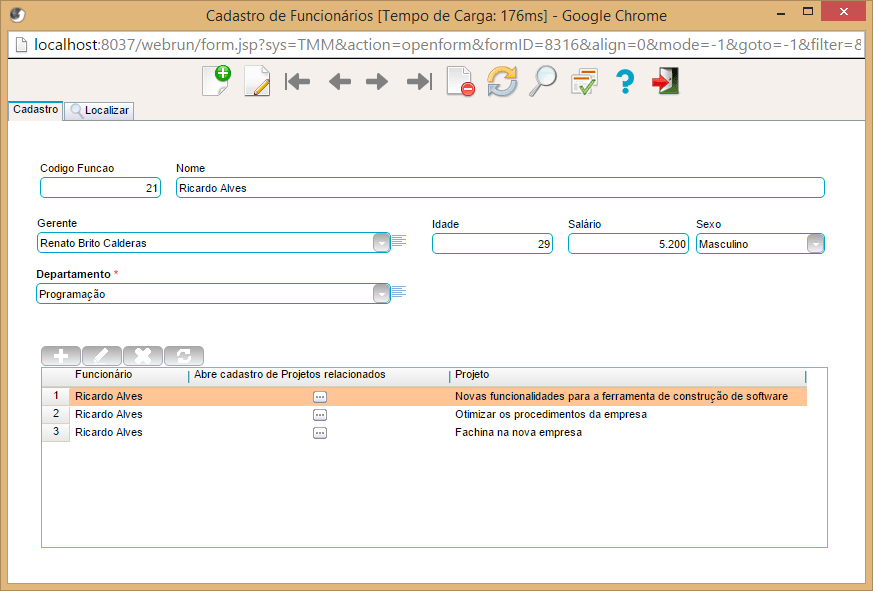Click the edit record pencil icon in toolbar

(x=257, y=81)
